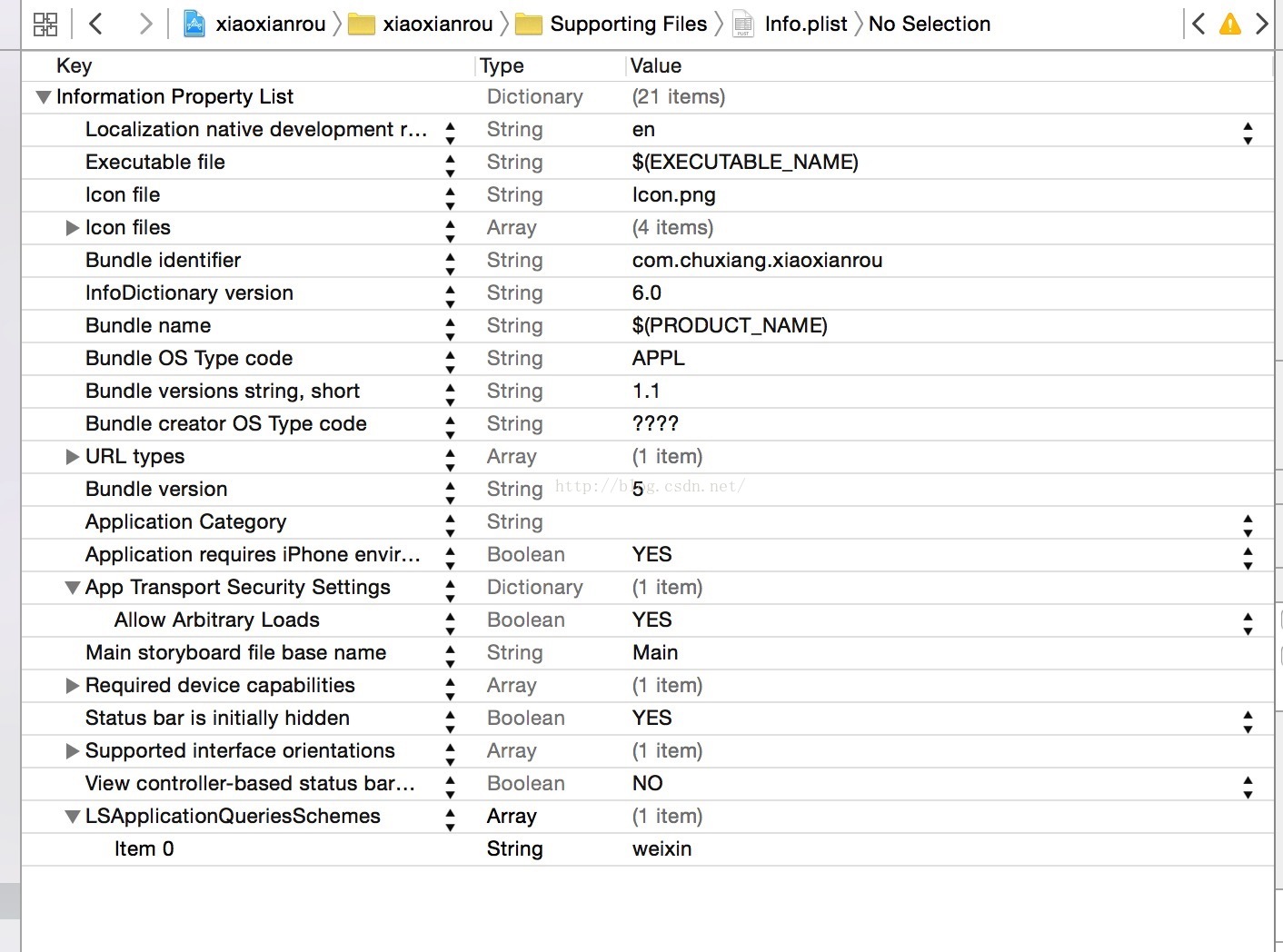Screen dimensions: 1283x952
Task: Select the ???? creator code value
Action: (x=655, y=424)
